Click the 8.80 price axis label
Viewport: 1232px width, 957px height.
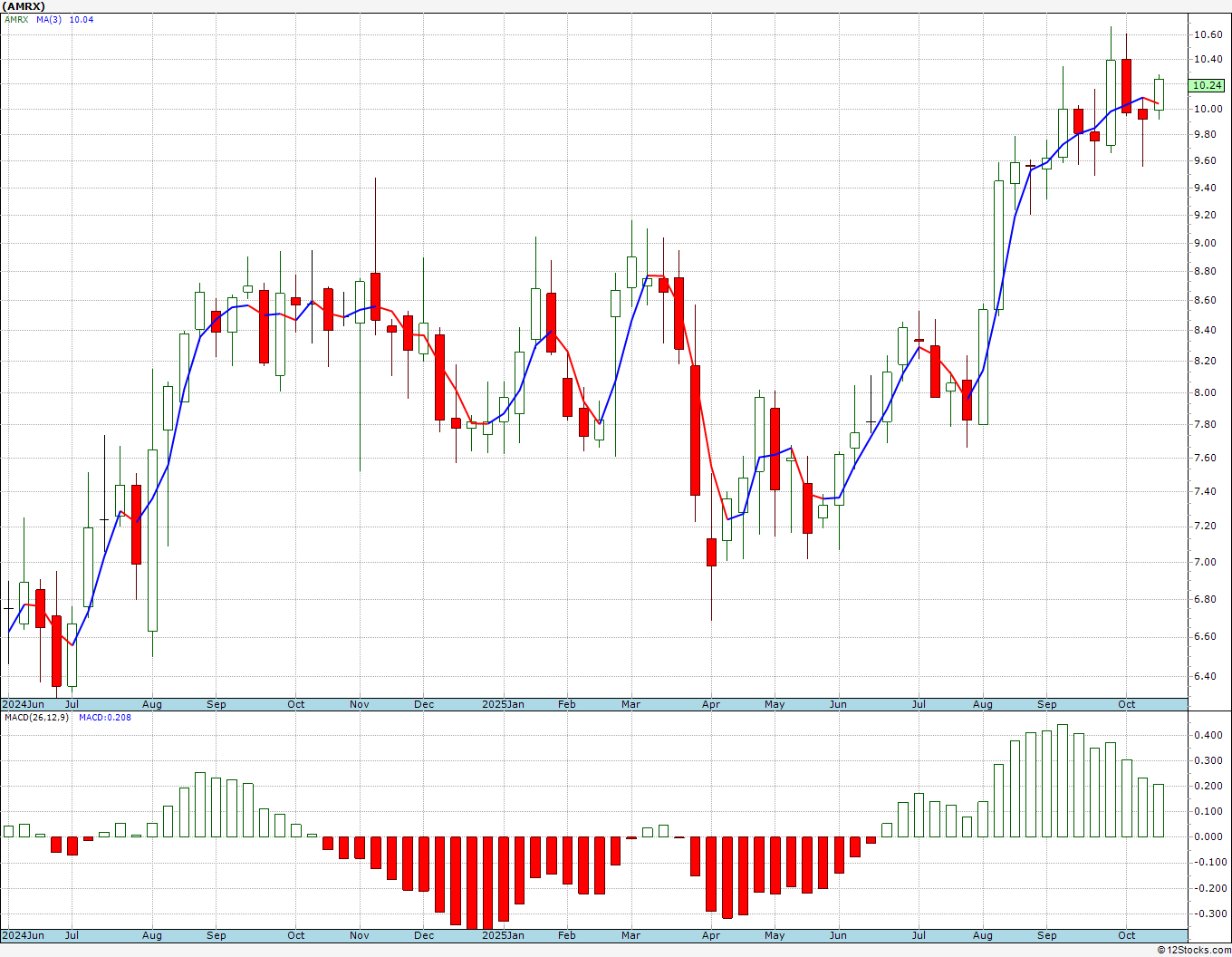(1207, 271)
